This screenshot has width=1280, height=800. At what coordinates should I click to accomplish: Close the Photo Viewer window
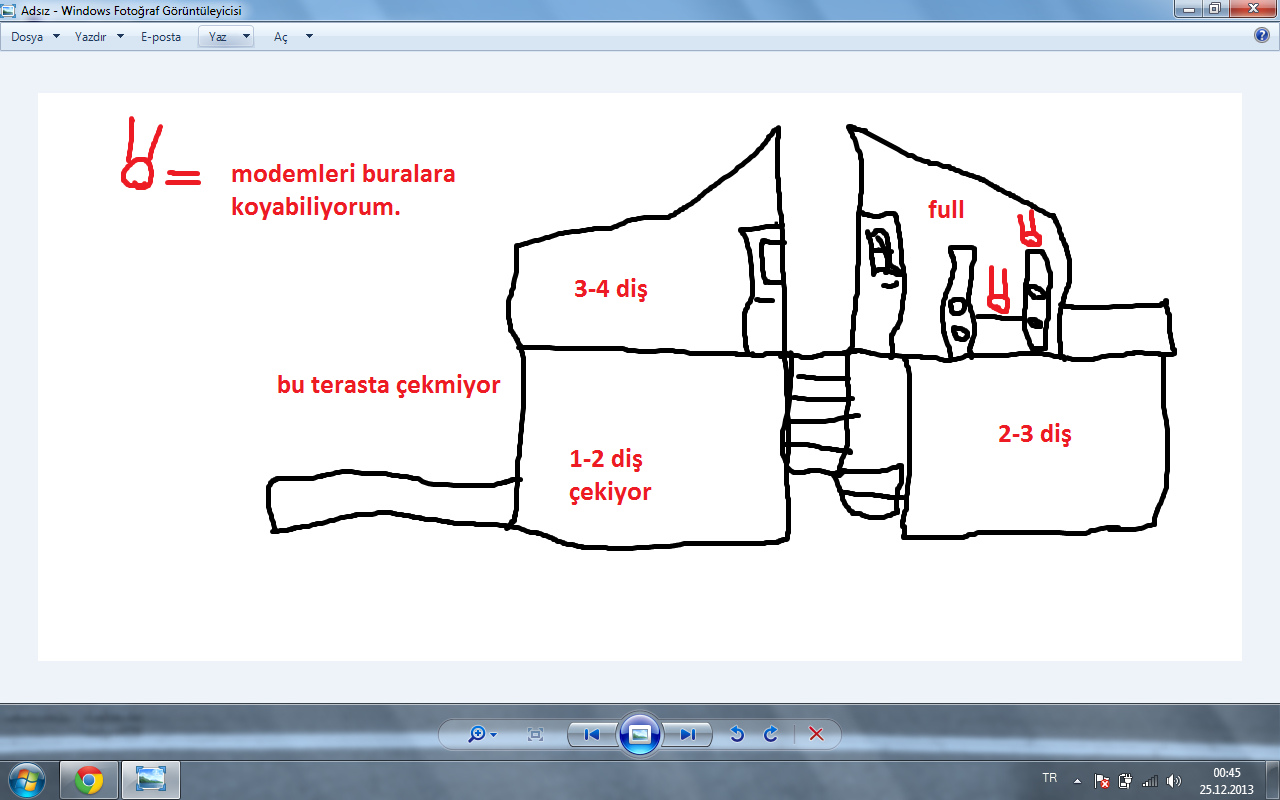click(x=1251, y=9)
